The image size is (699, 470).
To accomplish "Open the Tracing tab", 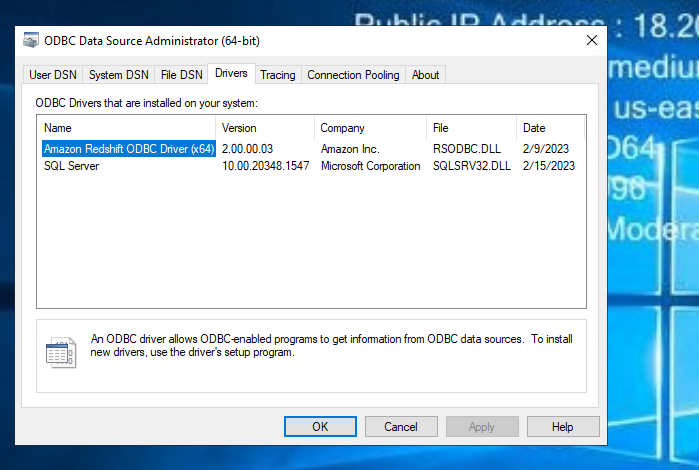I will click(278, 75).
